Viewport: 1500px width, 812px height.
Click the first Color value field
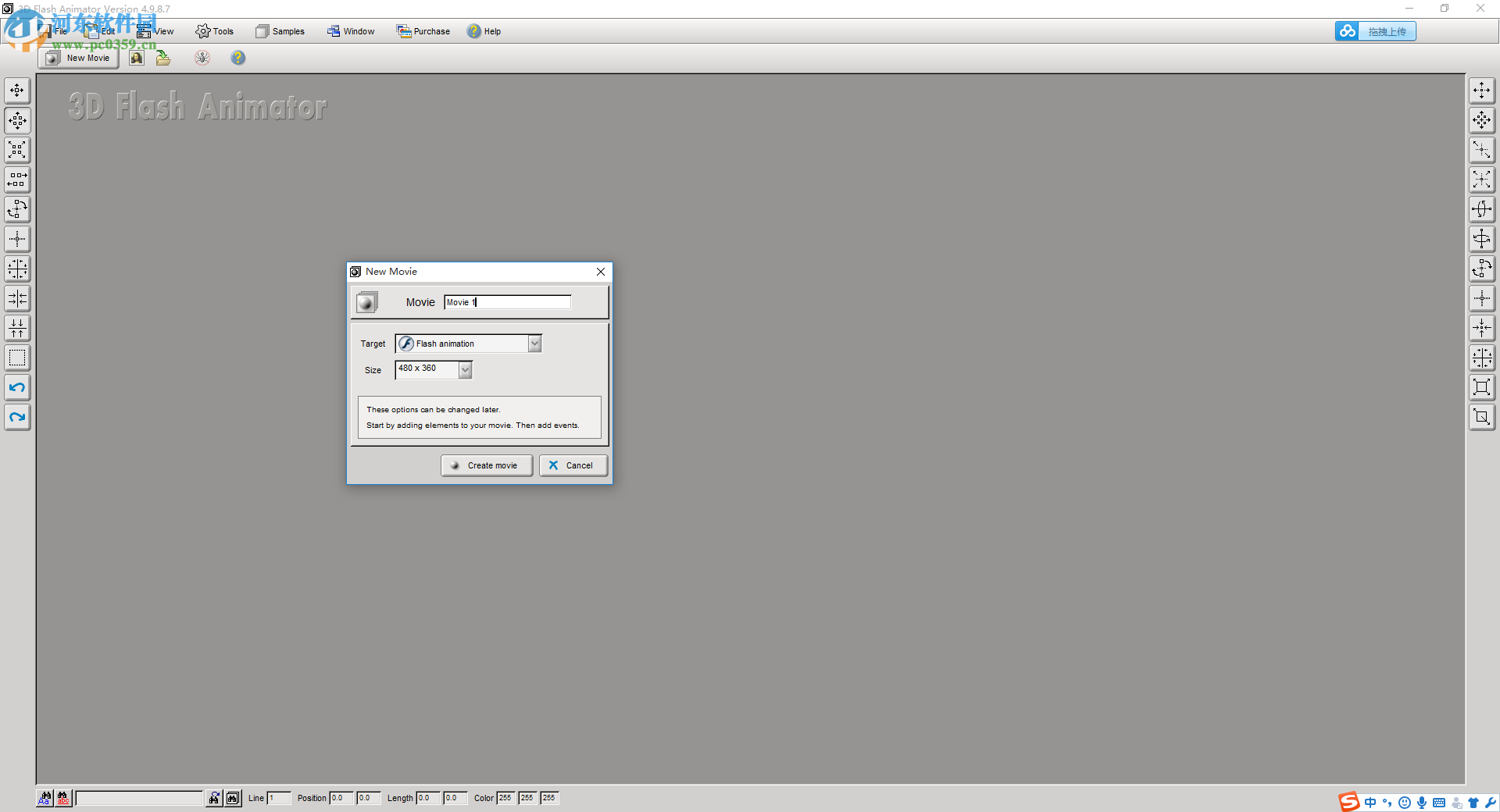pos(505,798)
